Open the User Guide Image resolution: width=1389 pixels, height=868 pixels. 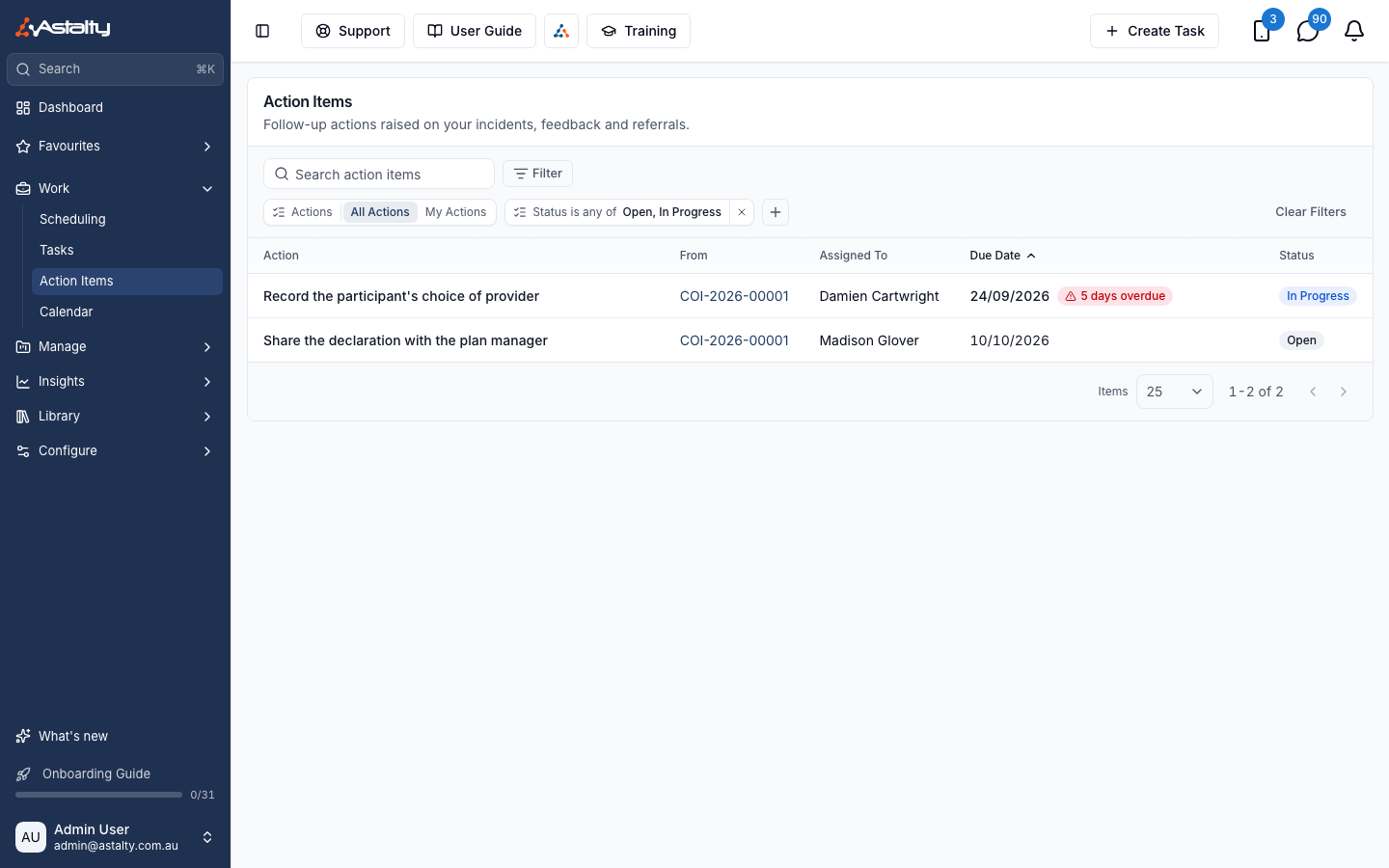point(475,31)
